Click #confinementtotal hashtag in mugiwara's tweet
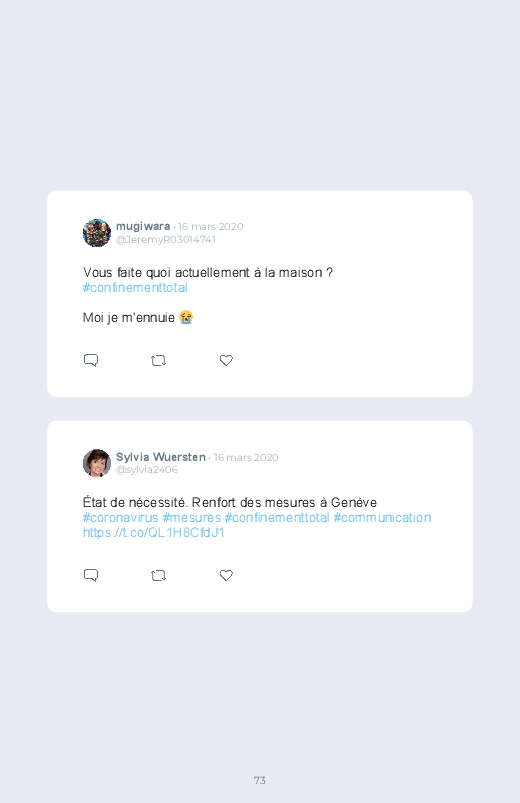Image resolution: width=520 pixels, height=803 pixels. (135, 288)
